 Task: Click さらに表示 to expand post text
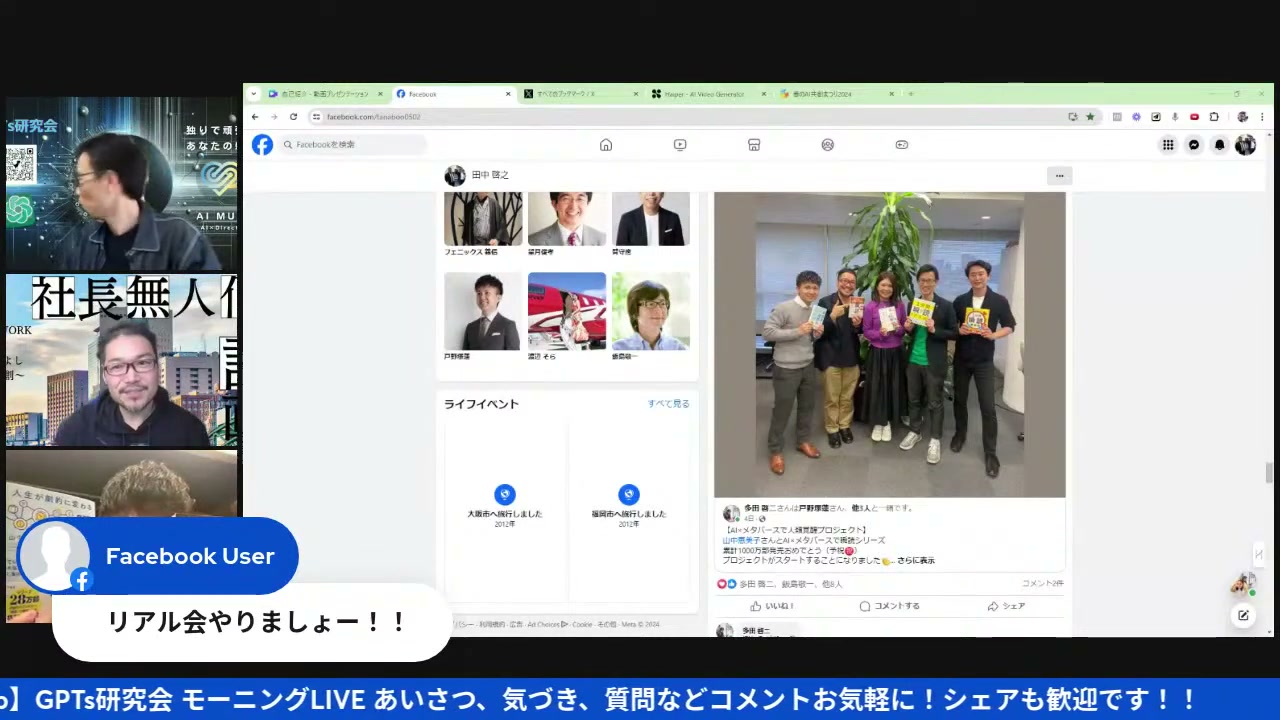click(x=916, y=561)
